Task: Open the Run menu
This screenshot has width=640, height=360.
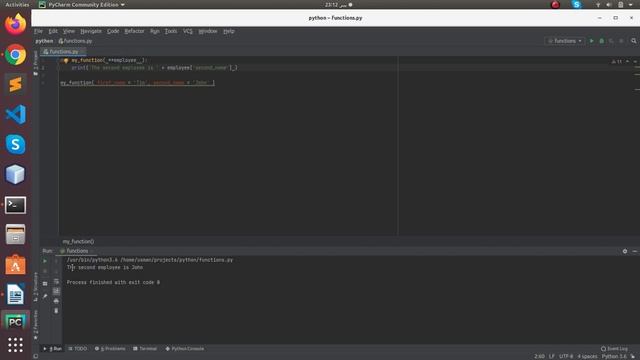Action: (x=155, y=31)
